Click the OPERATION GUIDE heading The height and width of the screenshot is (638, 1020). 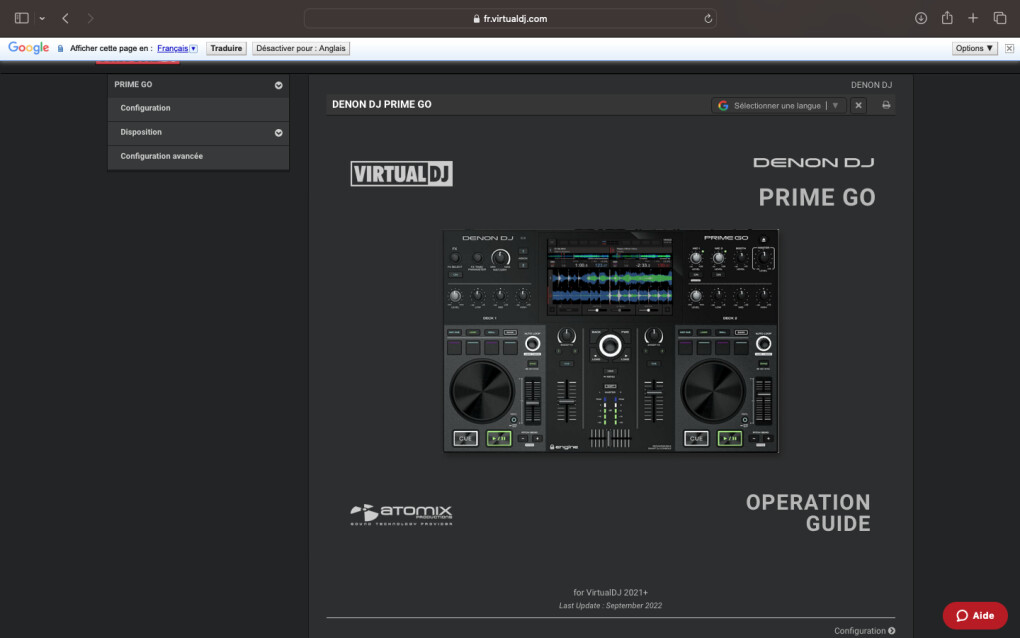pos(808,513)
